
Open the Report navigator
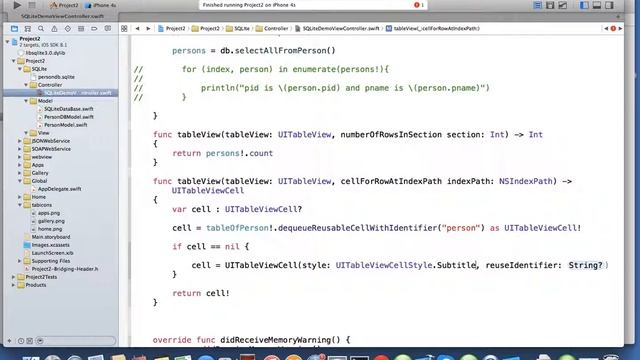click(x=108, y=29)
